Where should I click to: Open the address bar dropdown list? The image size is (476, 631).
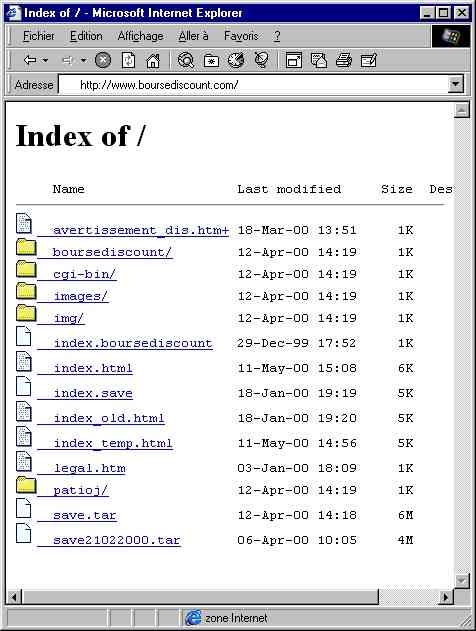(456, 85)
